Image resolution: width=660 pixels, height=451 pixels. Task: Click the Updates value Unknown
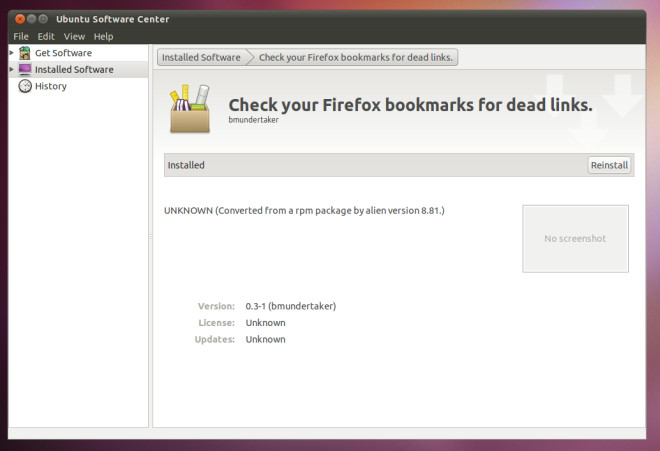(x=265, y=339)
